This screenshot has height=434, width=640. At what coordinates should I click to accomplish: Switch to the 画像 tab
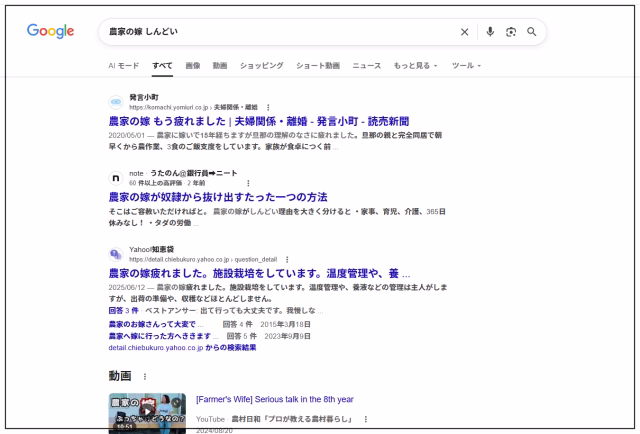tap(193, 66)
